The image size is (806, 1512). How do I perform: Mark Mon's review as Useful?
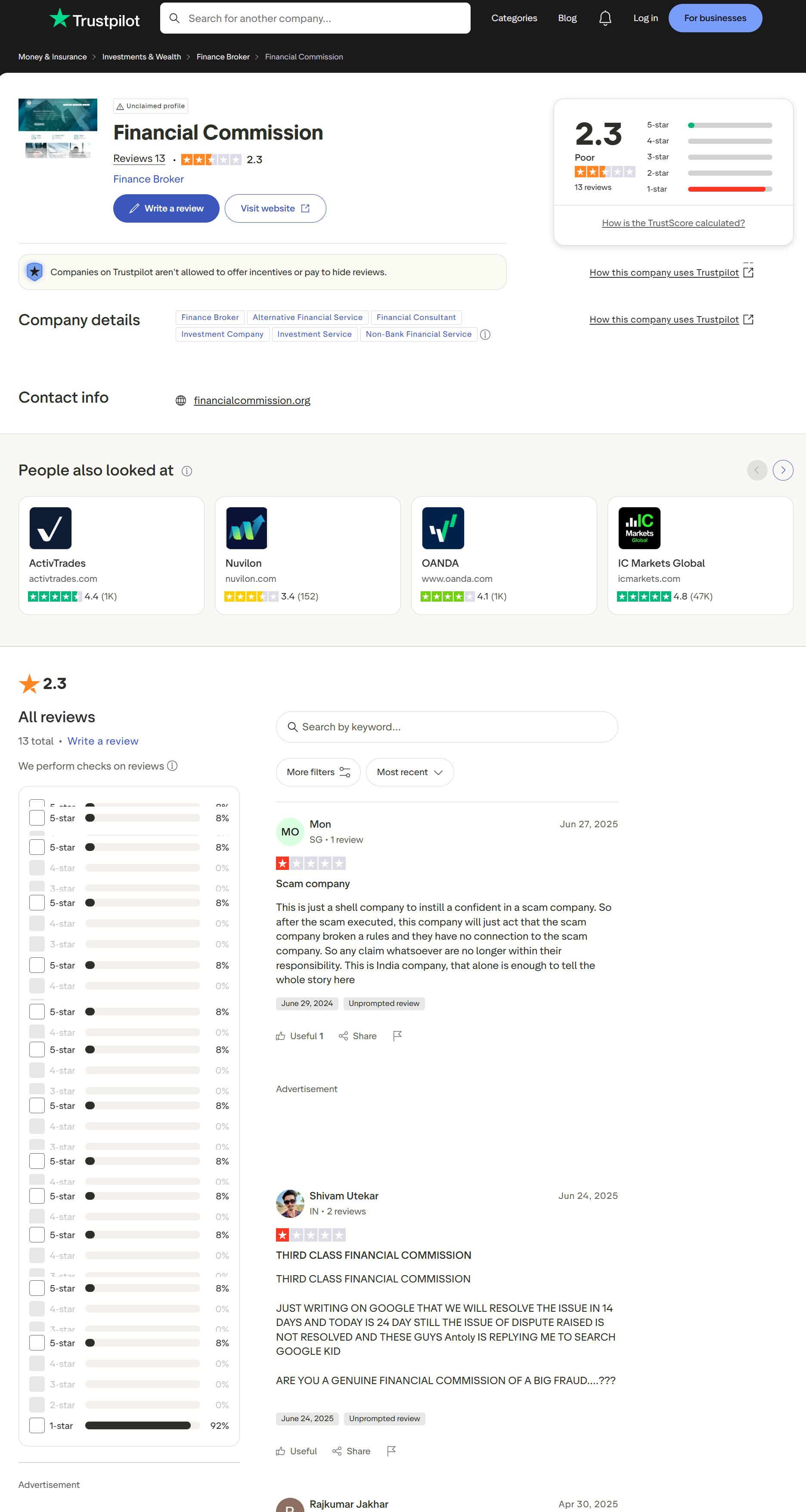299,1036
